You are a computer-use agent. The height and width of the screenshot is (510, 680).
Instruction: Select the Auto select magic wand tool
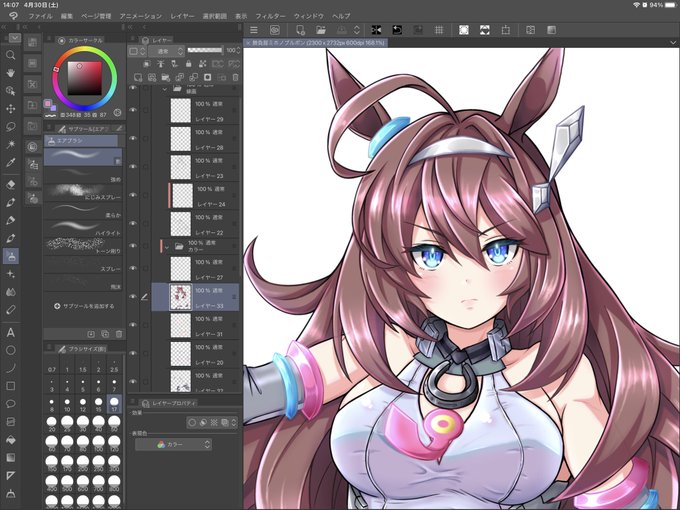(11, 144)
